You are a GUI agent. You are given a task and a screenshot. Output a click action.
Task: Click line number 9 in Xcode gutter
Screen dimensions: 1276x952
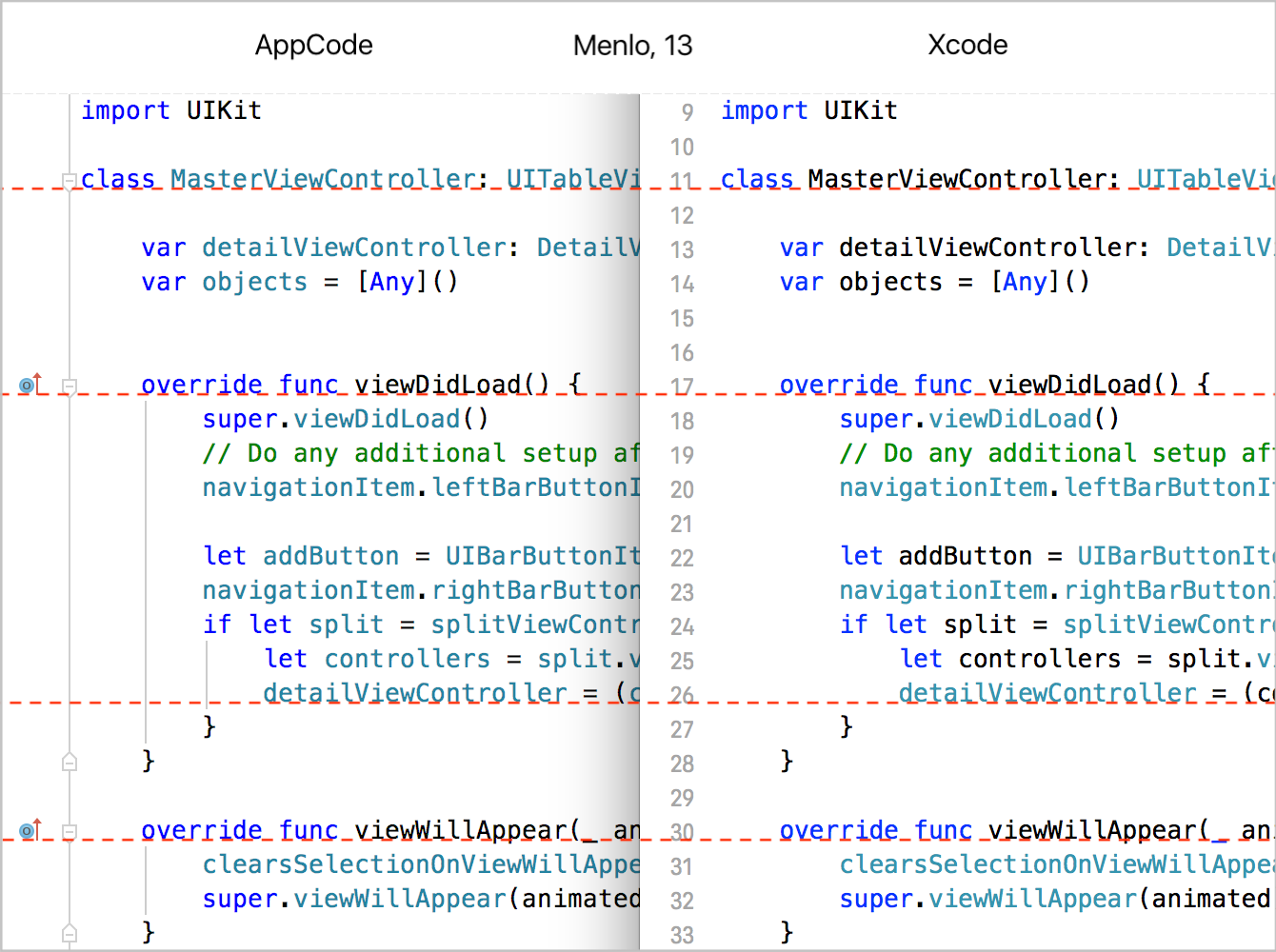point(688,112)
